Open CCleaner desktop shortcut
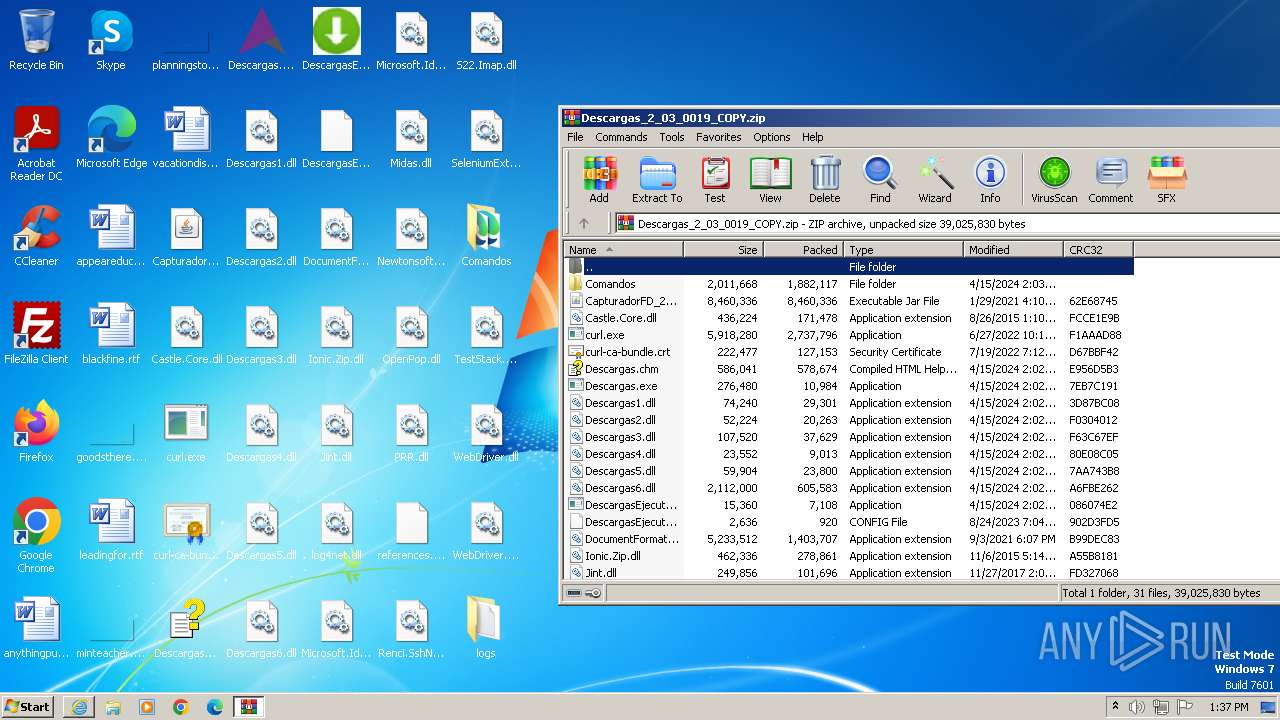The width and height of the screenshot is (1280, 720). [x=36, y=237]
